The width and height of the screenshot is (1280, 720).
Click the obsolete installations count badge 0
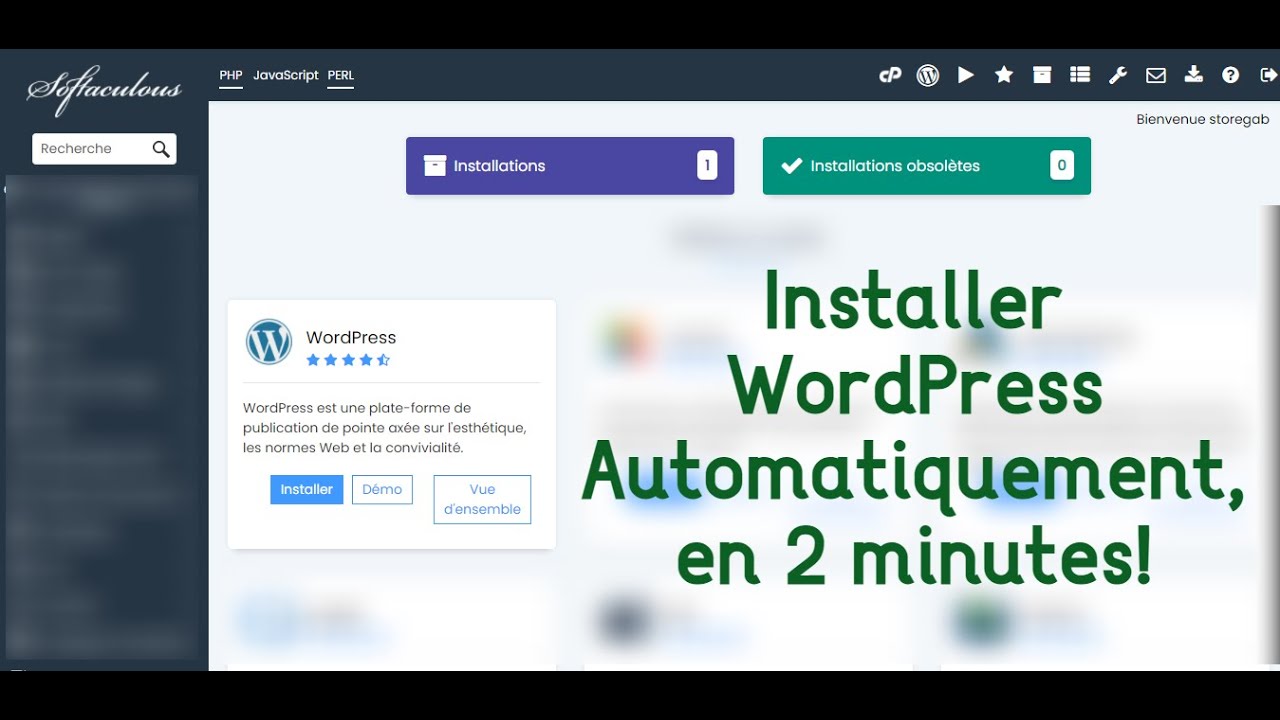(x=1062, y=166)
